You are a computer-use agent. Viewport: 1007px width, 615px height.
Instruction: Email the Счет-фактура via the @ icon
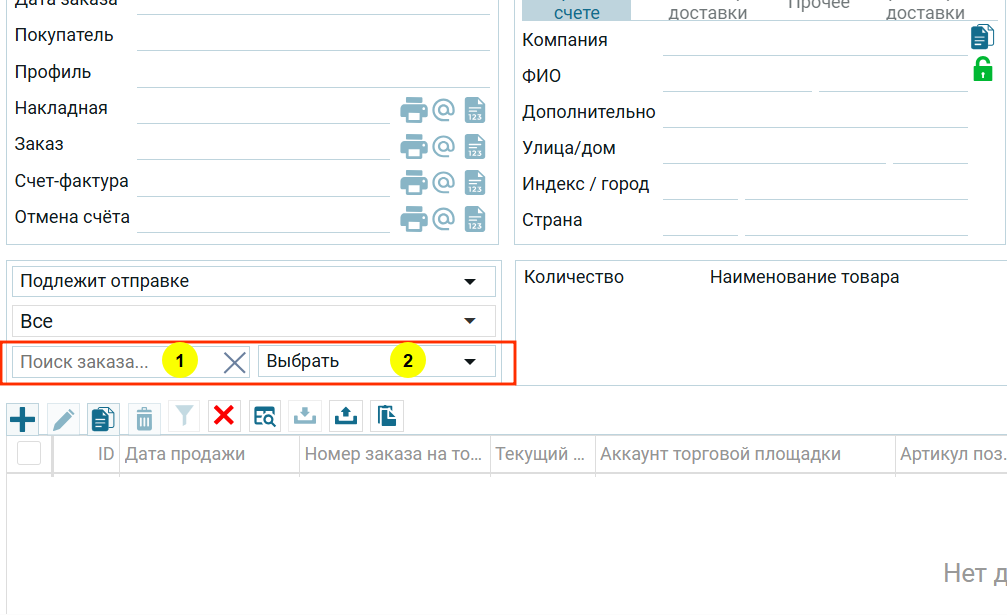[x=443, y=182]
